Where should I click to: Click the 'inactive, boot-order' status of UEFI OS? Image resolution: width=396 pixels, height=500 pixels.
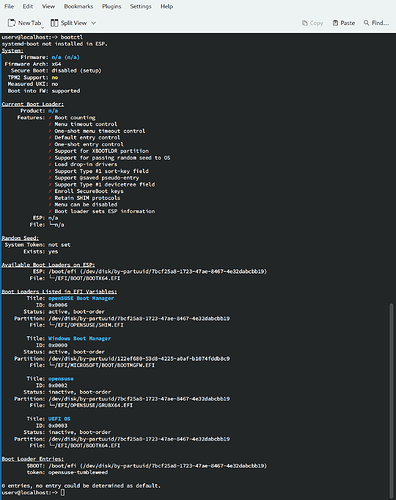click(80, 432)
